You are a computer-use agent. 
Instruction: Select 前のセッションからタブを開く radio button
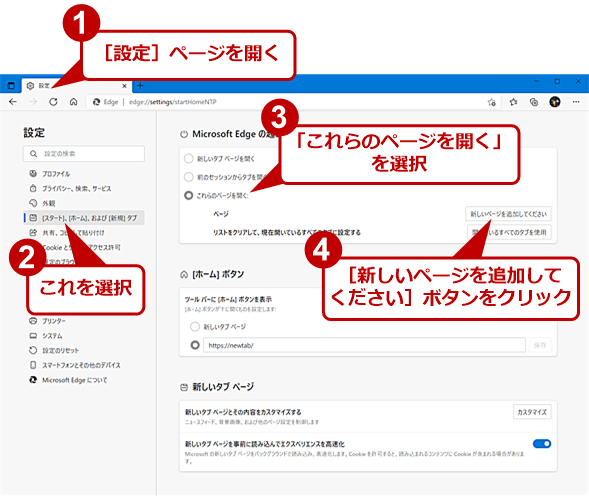(189, 177)
